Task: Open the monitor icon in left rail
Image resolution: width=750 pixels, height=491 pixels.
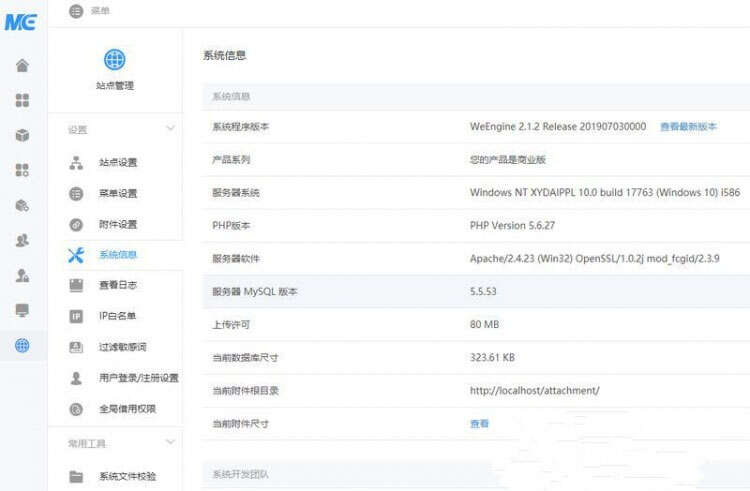Action: pos(22,310)
